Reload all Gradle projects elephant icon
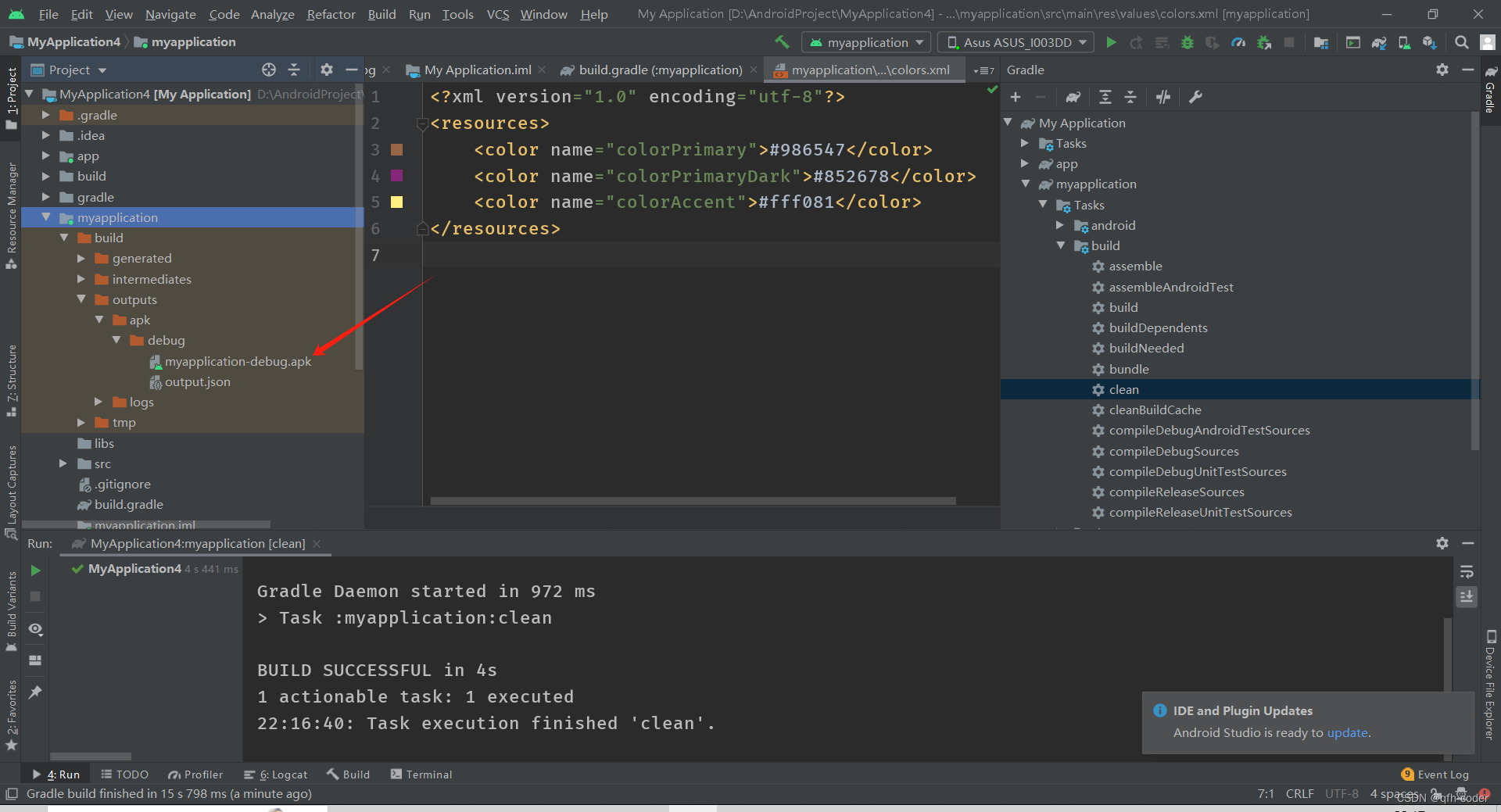 [x=1073, y=97]
